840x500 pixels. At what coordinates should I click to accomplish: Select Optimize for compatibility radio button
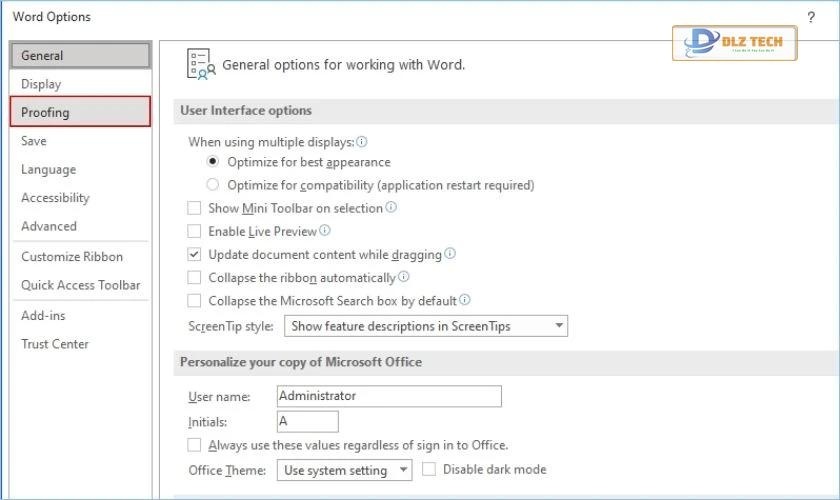coord(212,185)
